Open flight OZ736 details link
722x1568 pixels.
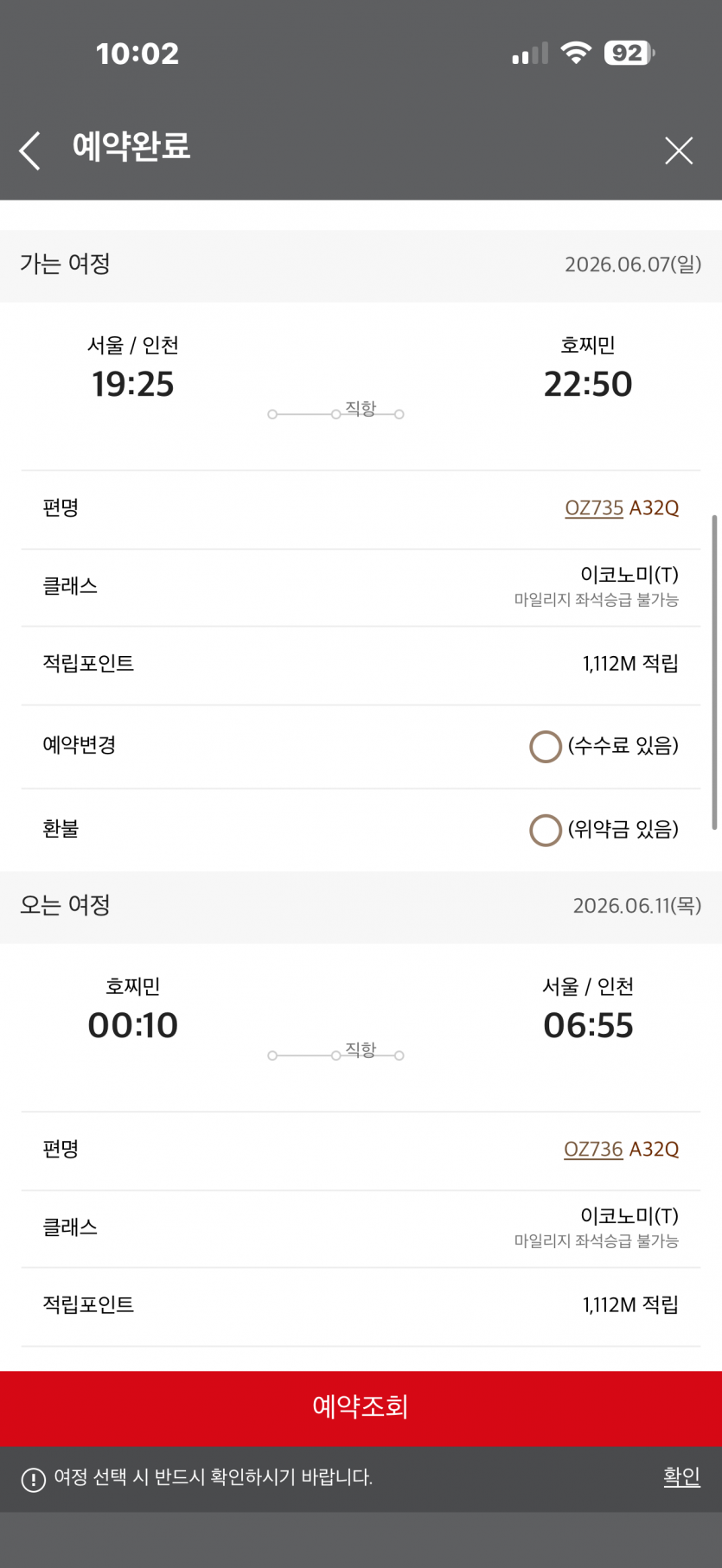tap(593, 1150)
